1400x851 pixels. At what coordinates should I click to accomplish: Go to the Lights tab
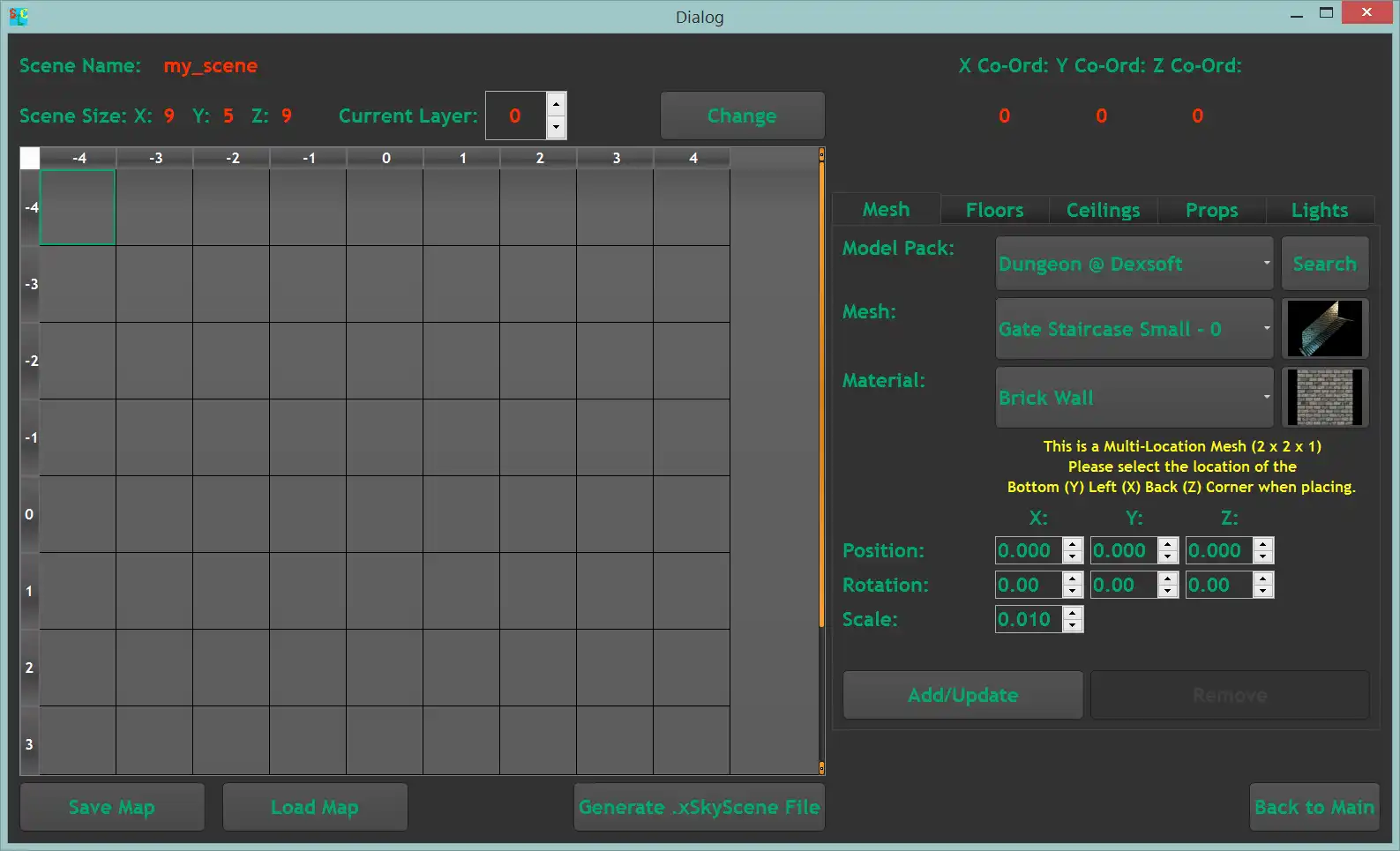[x=1320, y=210]
